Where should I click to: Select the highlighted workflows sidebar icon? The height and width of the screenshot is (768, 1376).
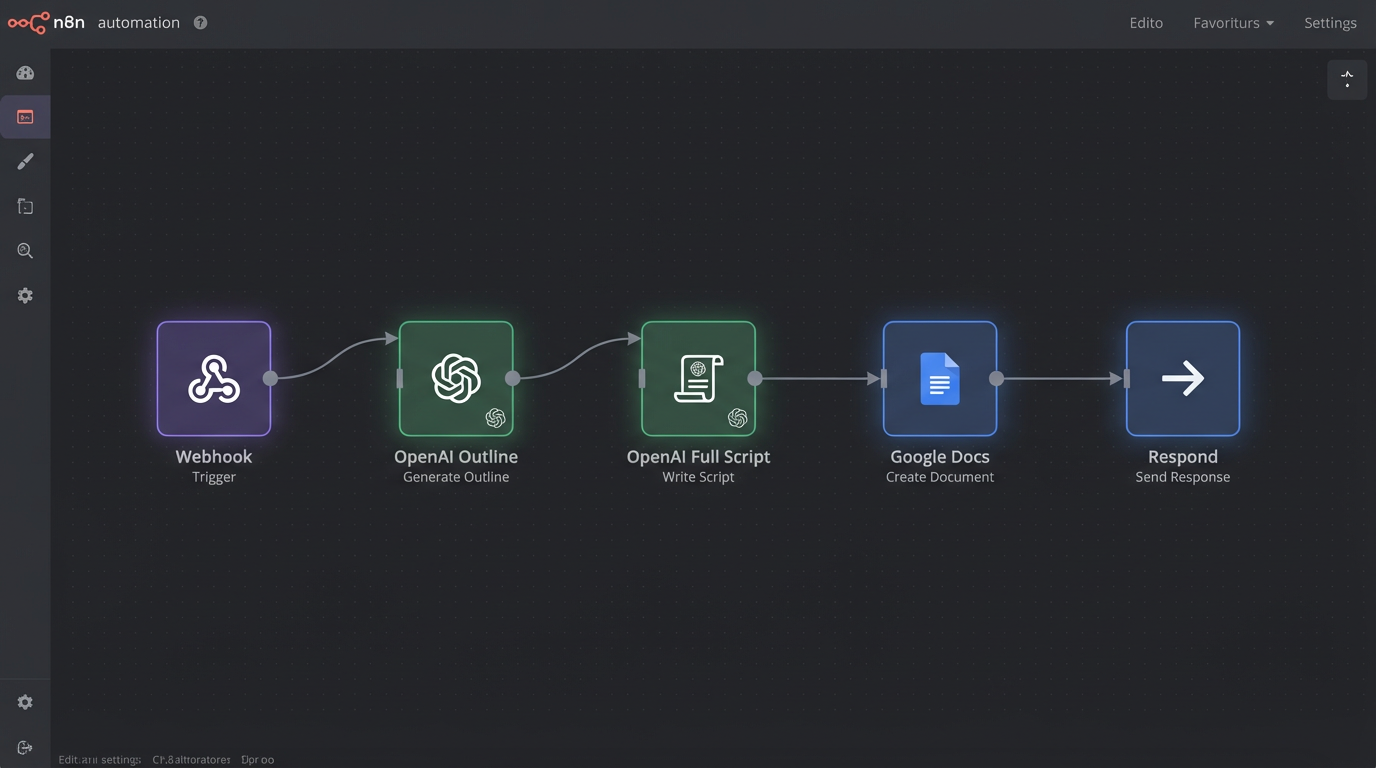click(x=24, y=116)
